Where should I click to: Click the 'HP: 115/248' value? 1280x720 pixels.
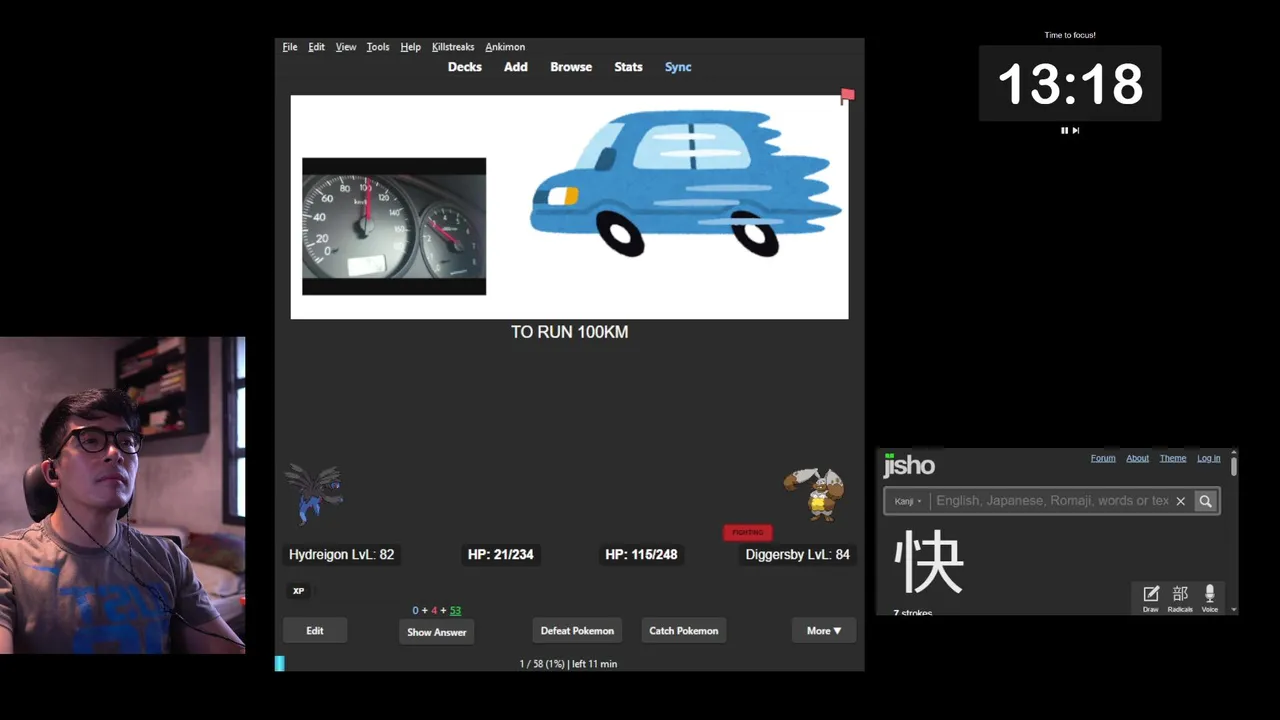click(x=641, y=554)
